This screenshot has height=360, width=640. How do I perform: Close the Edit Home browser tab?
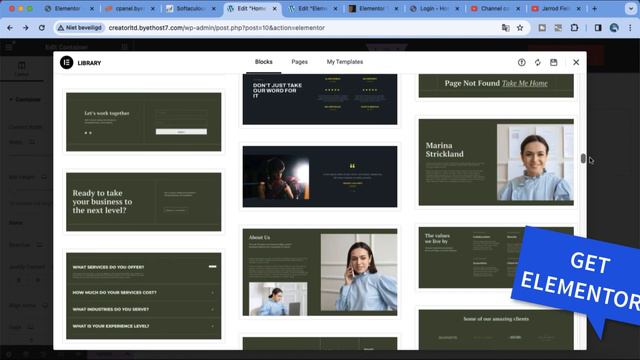coord(275,9)
